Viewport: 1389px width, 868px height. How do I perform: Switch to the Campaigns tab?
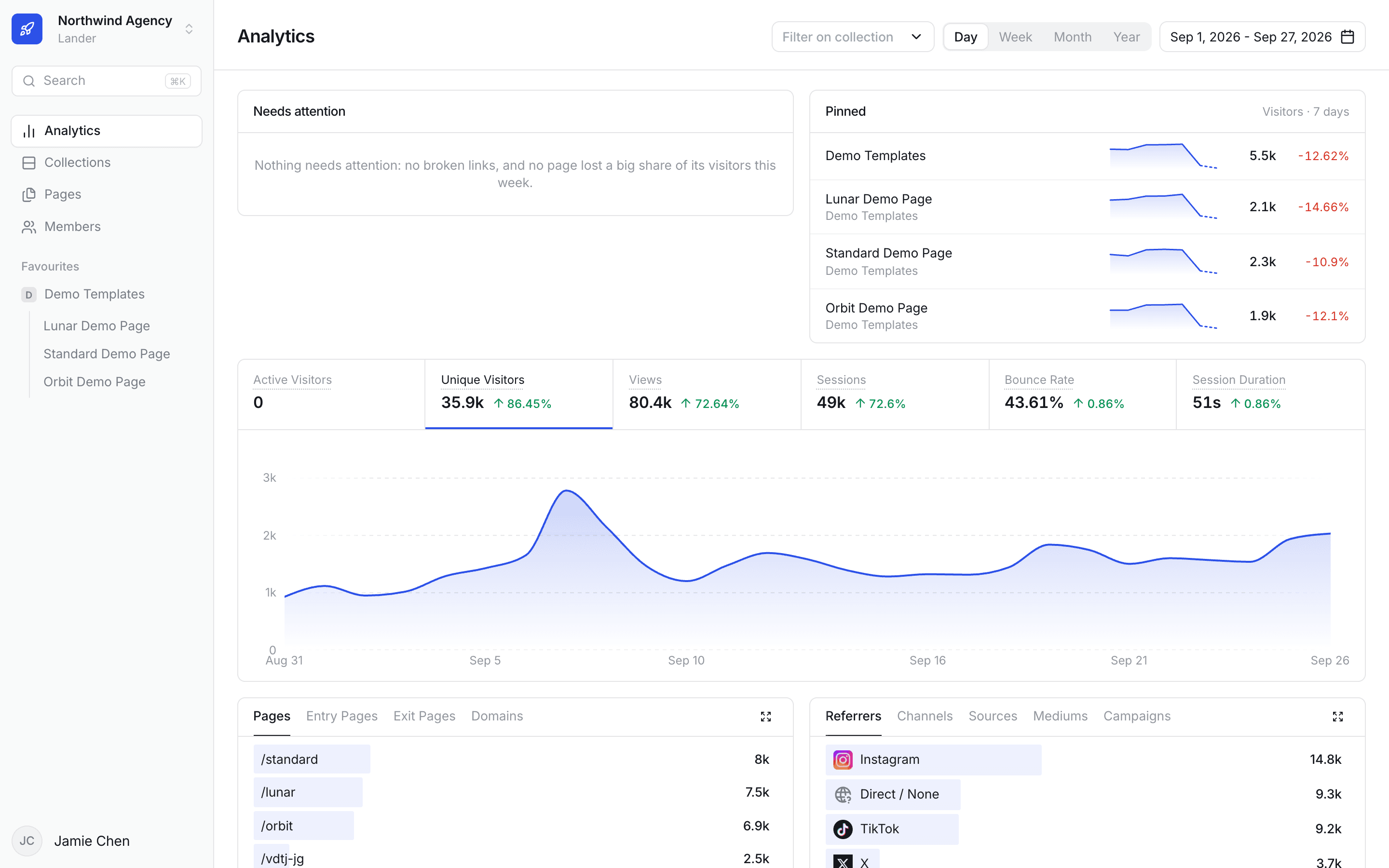point(1136,716)
